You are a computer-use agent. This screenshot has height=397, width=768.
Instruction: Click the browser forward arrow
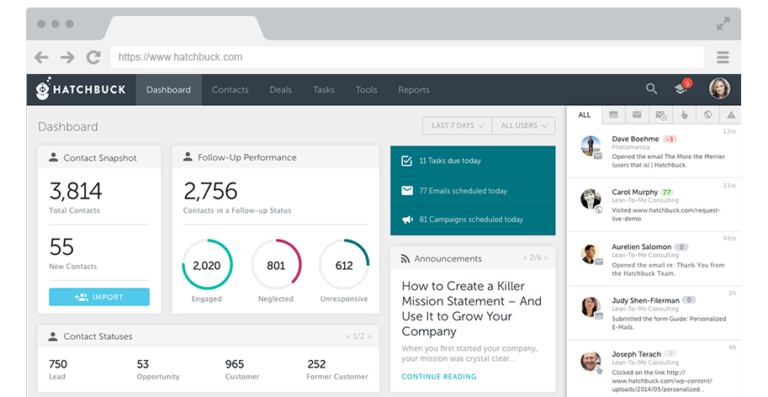click(x=68, y=57)
